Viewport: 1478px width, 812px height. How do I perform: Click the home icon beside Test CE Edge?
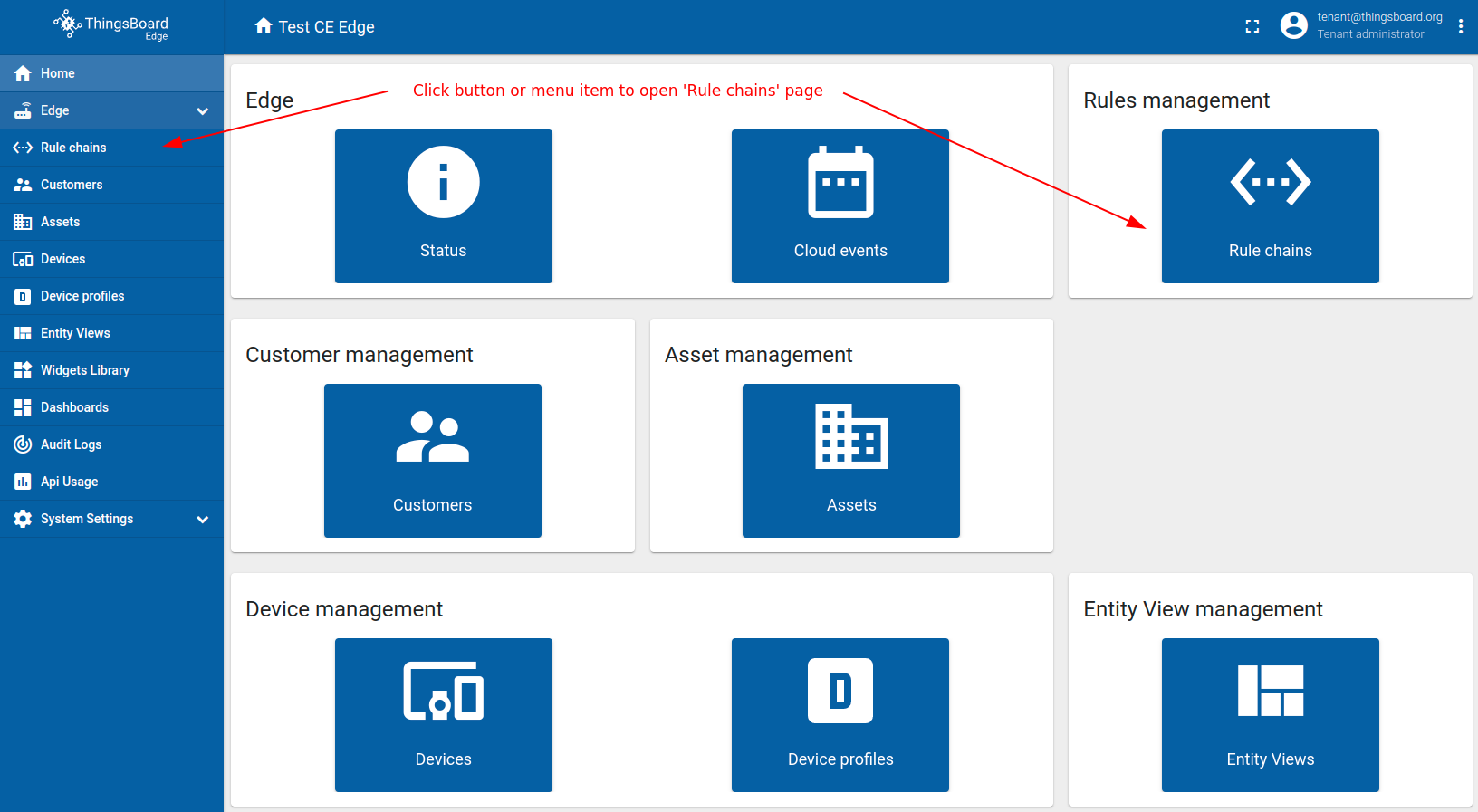[x=264, y=25]
